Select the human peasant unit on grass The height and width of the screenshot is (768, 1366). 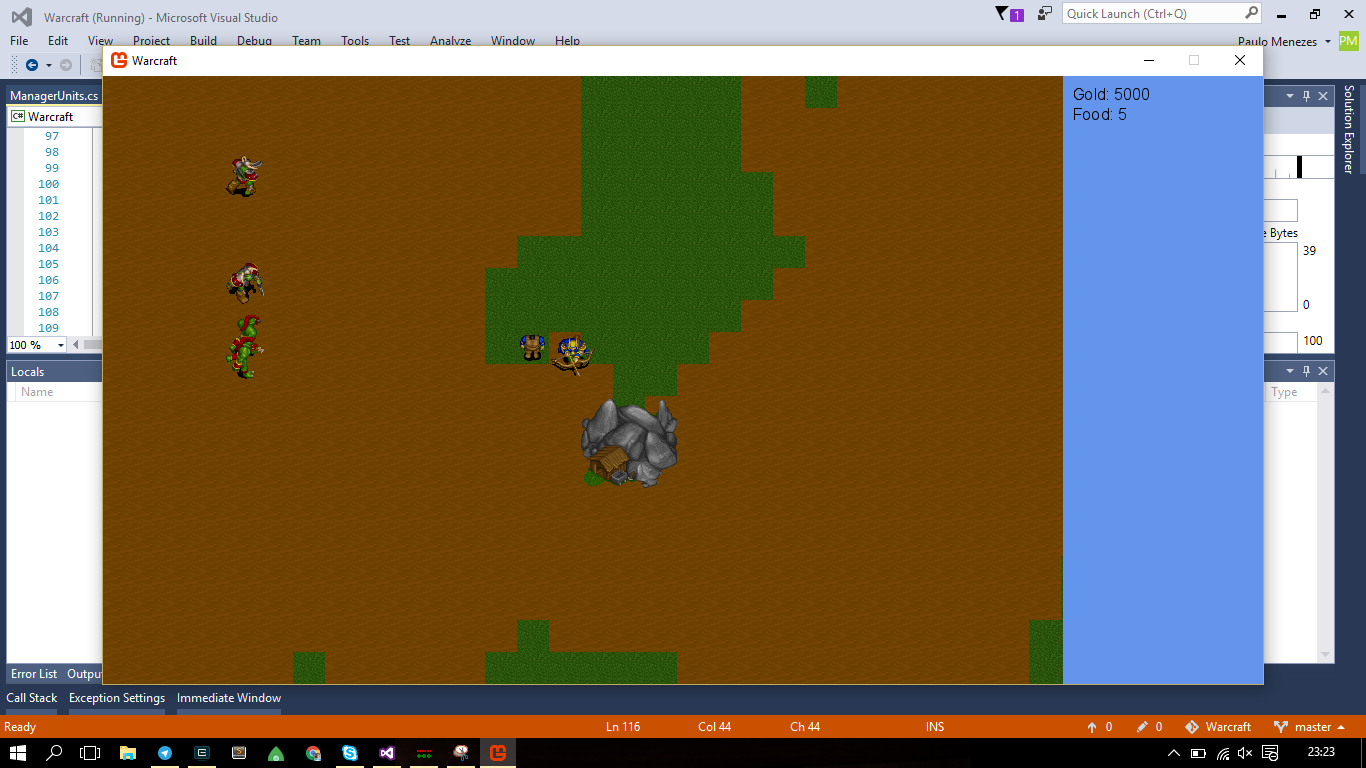532,347
